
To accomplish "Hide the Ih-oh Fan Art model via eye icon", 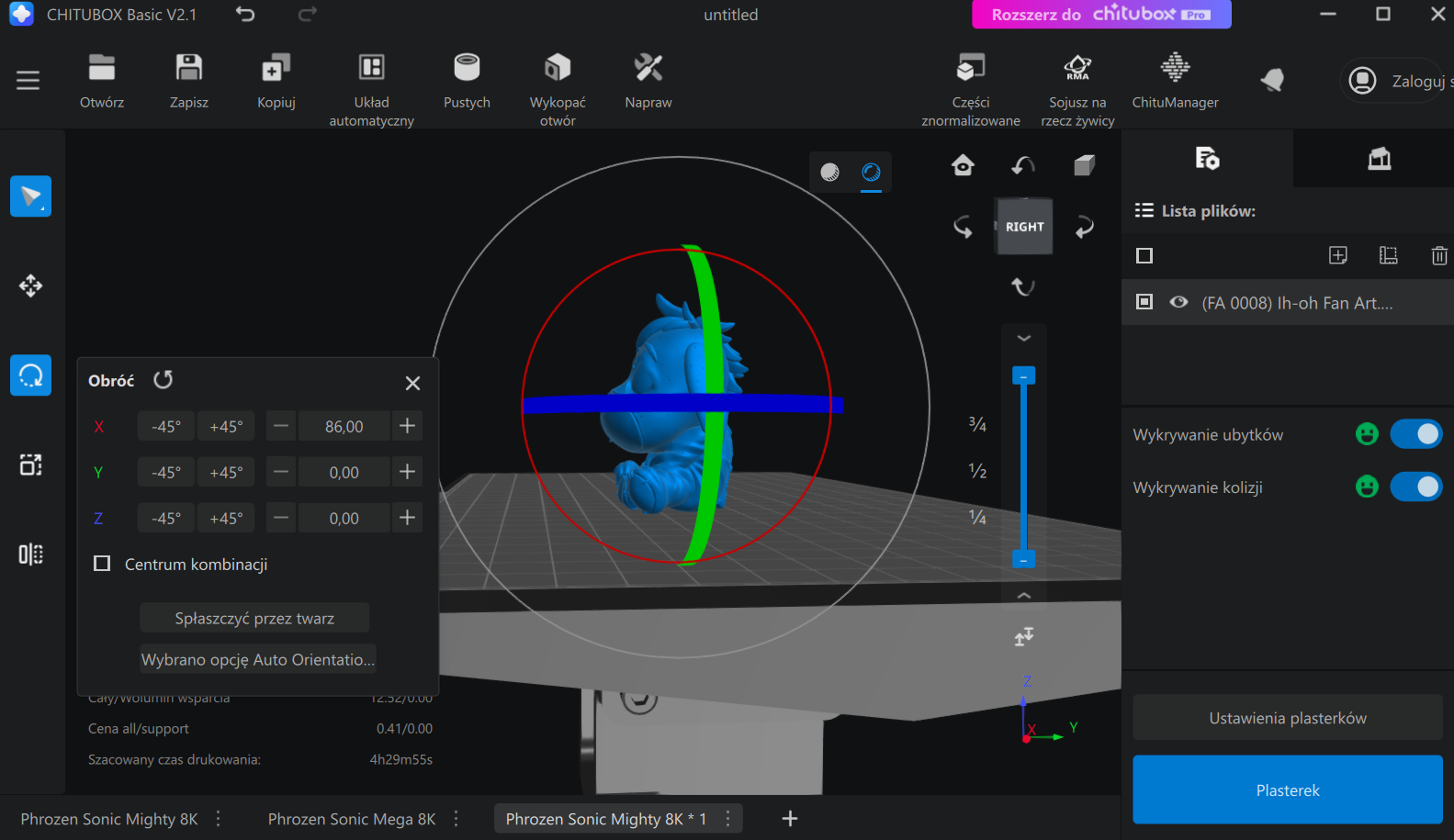I will point(1178,302).
